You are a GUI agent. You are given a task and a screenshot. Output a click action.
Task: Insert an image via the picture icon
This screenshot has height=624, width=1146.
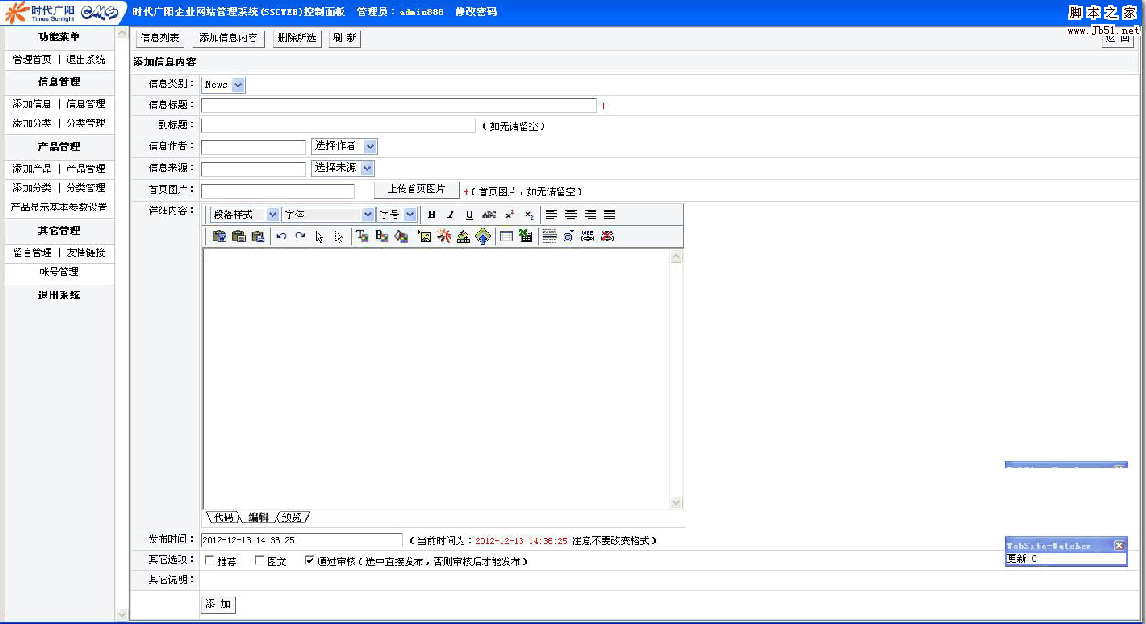[425, 236]
